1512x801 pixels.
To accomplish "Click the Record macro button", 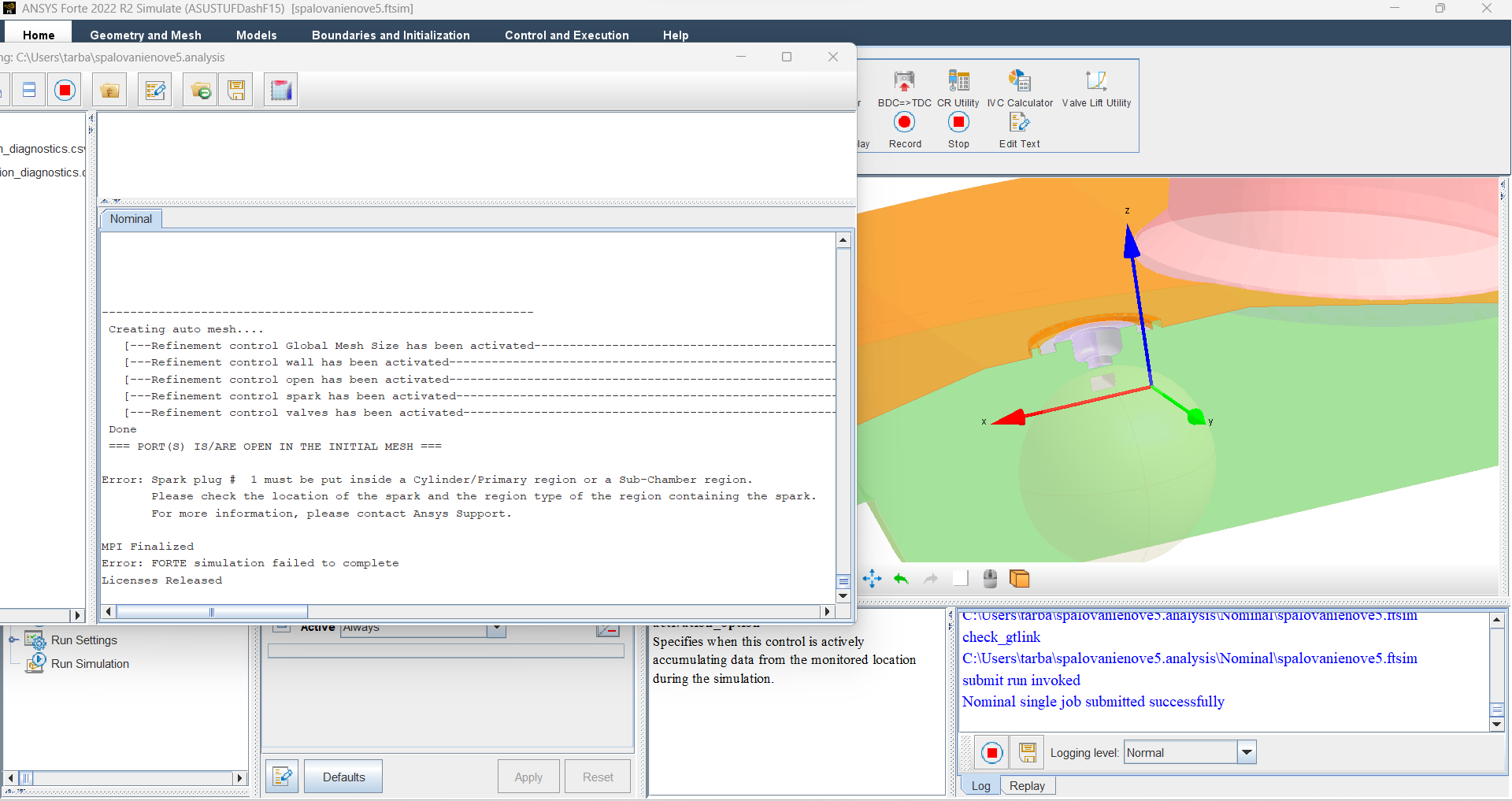I will click(905, 130).
